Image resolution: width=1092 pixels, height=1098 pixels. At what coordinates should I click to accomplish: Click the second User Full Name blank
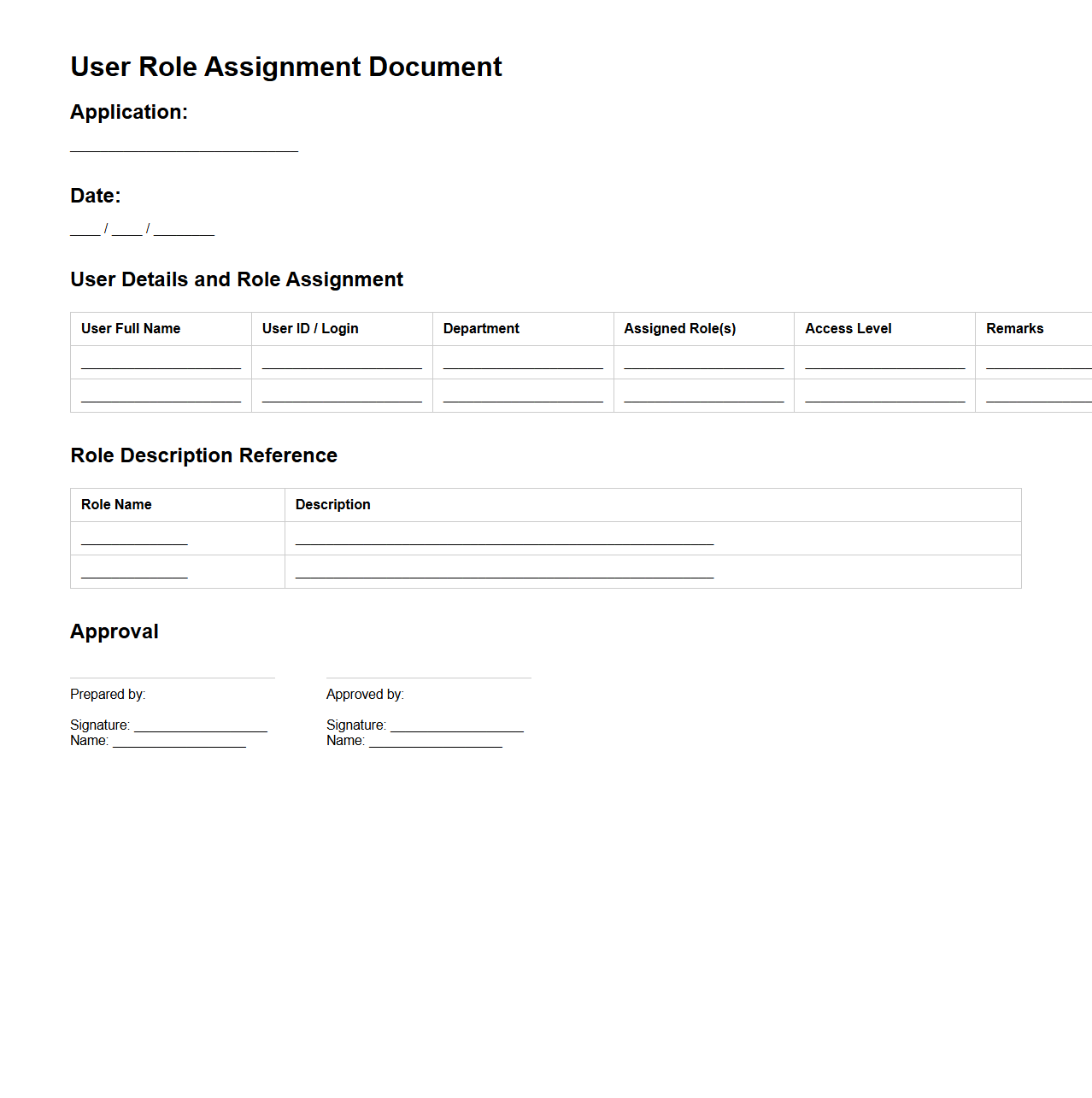[160, 397]
